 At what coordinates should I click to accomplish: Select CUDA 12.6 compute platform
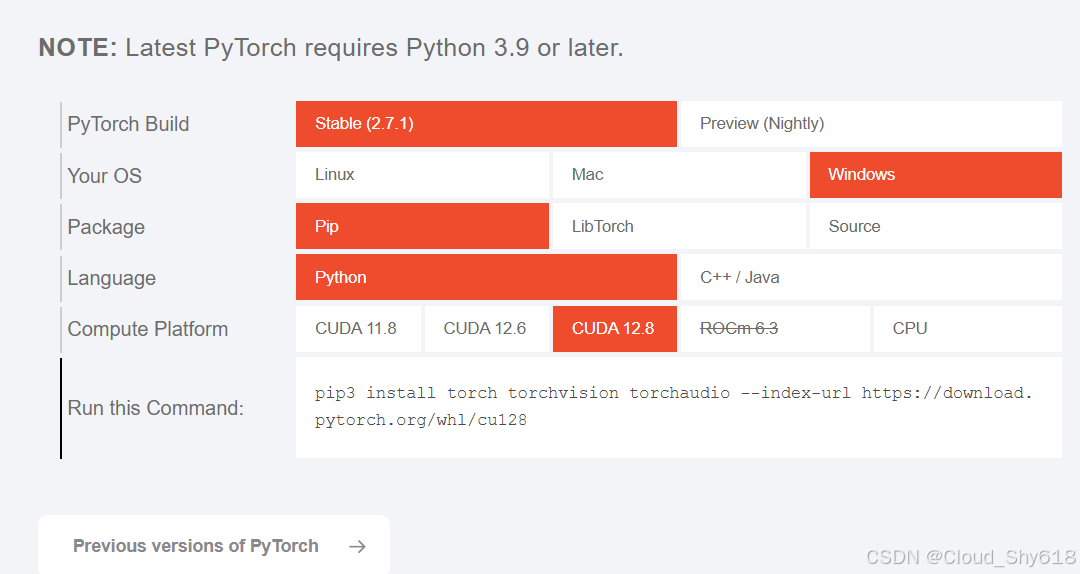487,329
